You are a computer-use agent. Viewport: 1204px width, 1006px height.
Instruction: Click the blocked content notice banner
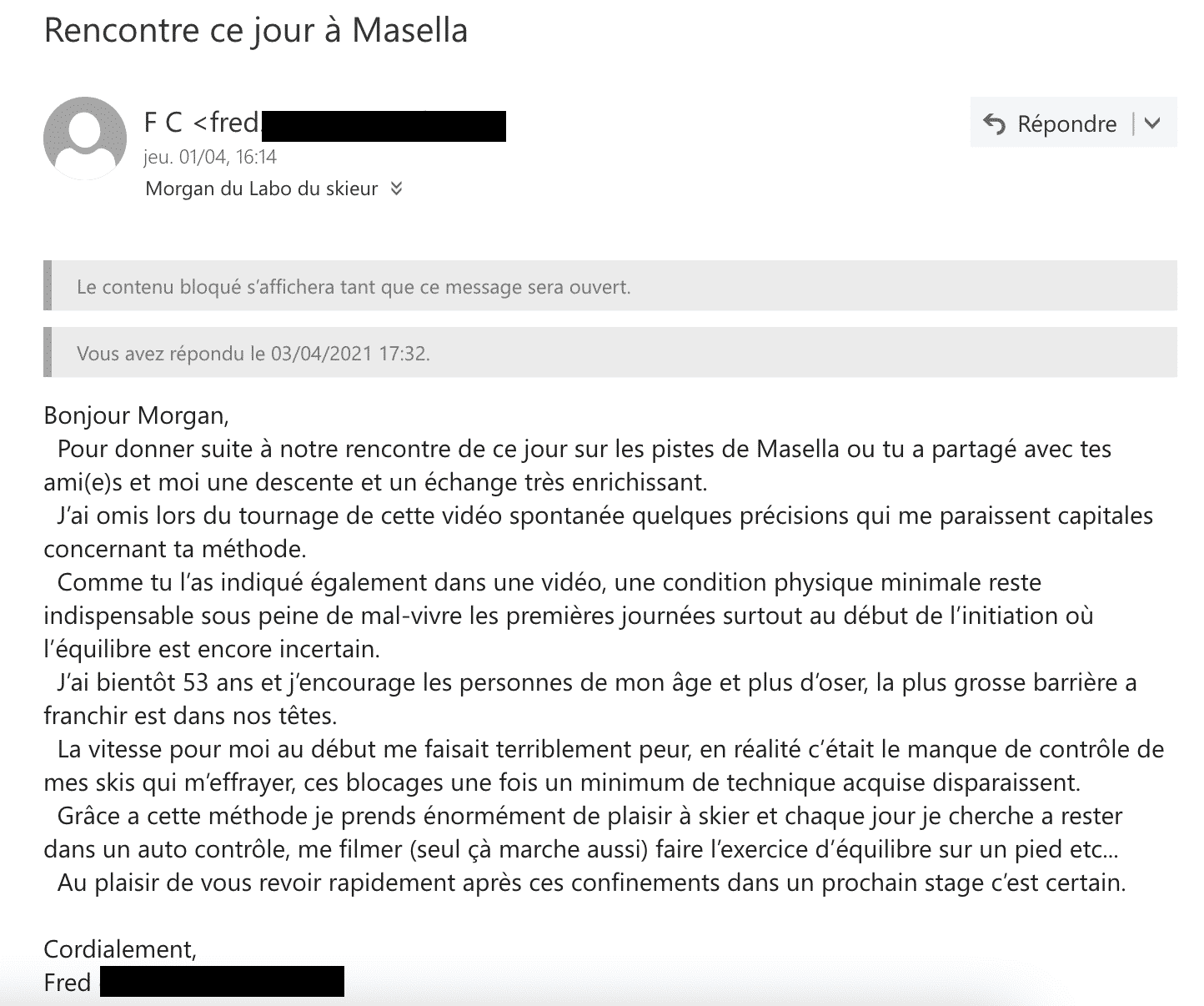coord(610,287)
